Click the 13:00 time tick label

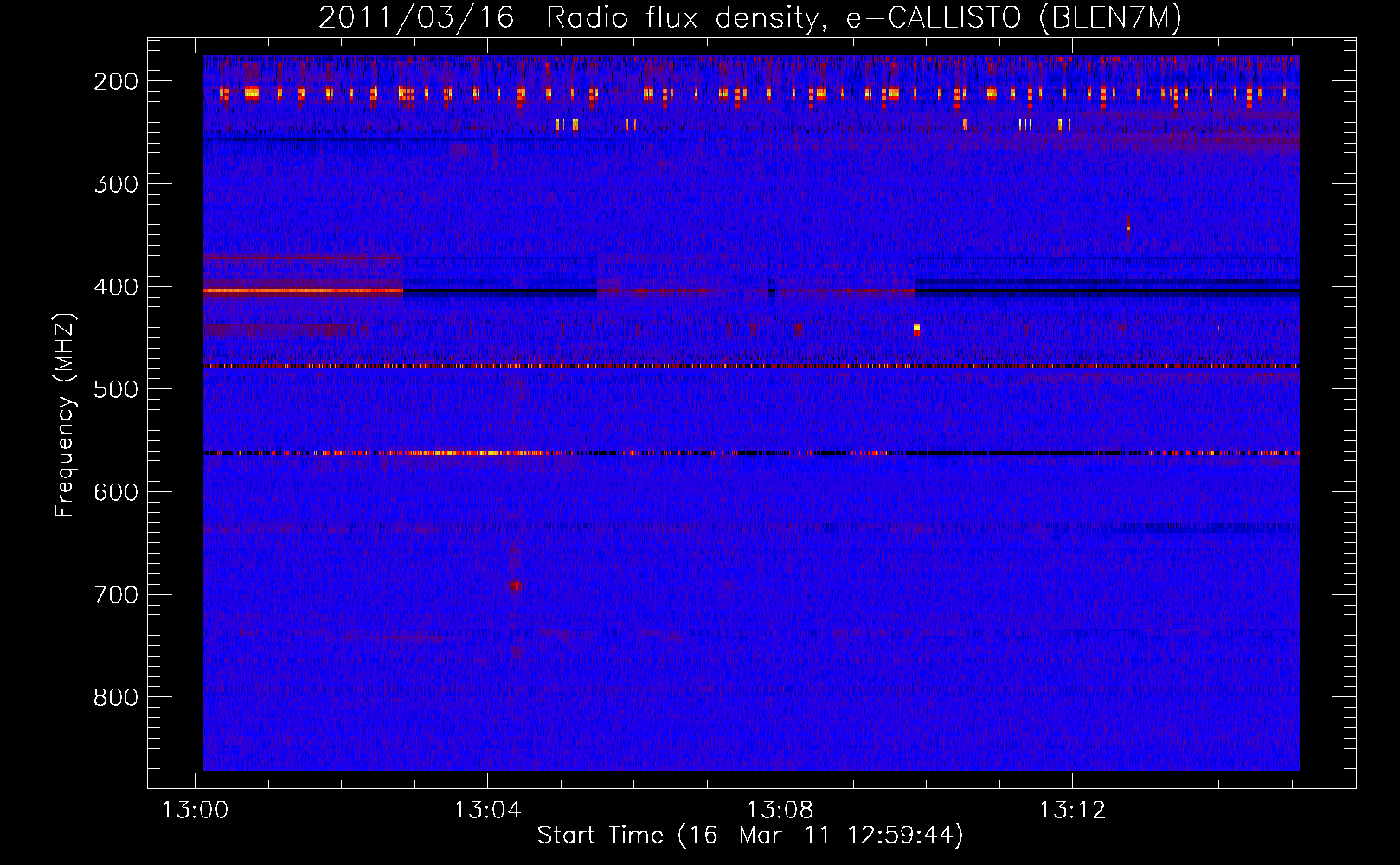click(x=196, y=811)
